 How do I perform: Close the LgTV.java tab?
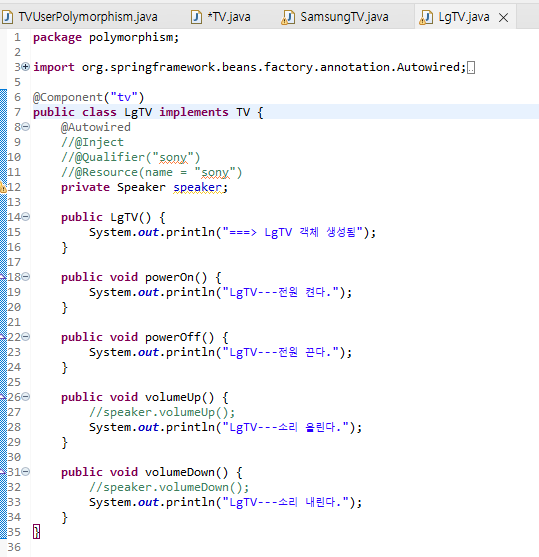(x=503, y=17)
